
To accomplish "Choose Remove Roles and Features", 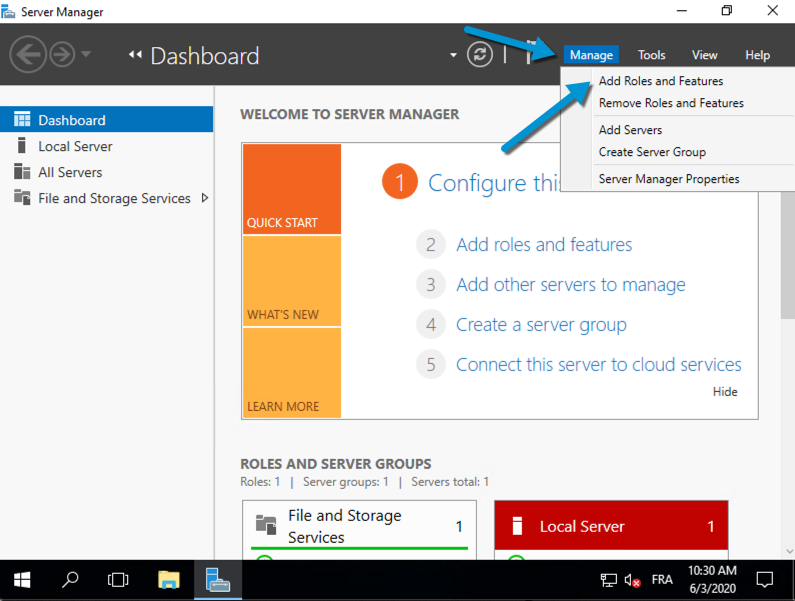I will tap(671, 103).
